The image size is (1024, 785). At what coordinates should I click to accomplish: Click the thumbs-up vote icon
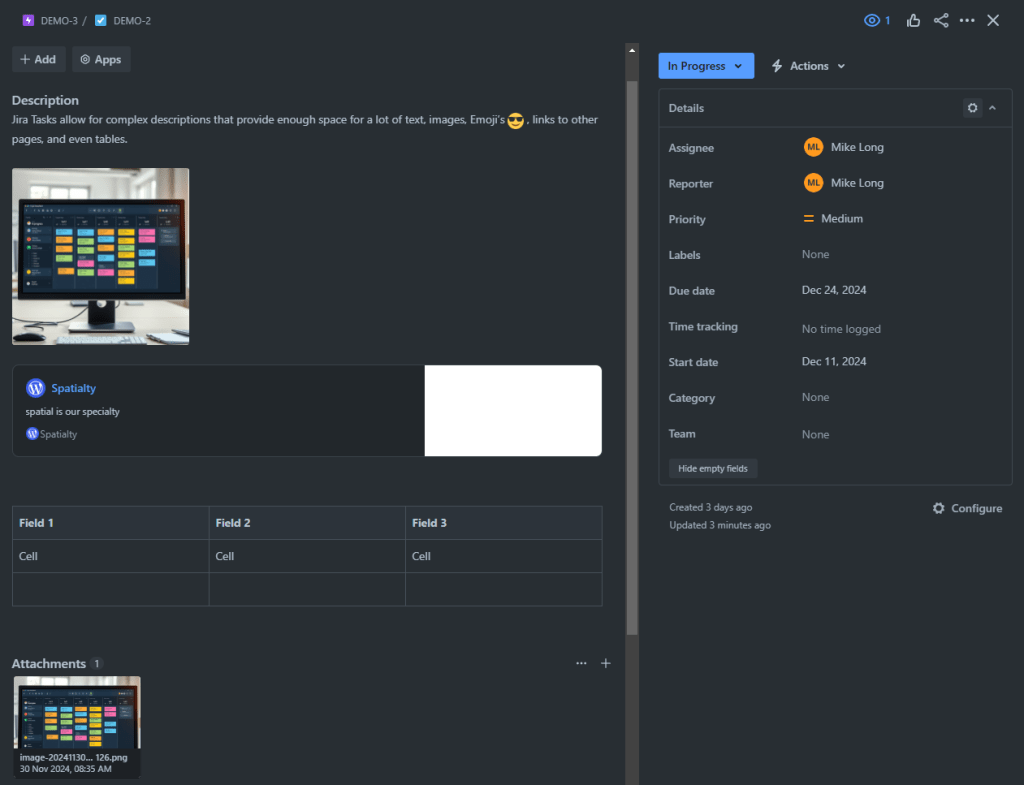(913, 20)
